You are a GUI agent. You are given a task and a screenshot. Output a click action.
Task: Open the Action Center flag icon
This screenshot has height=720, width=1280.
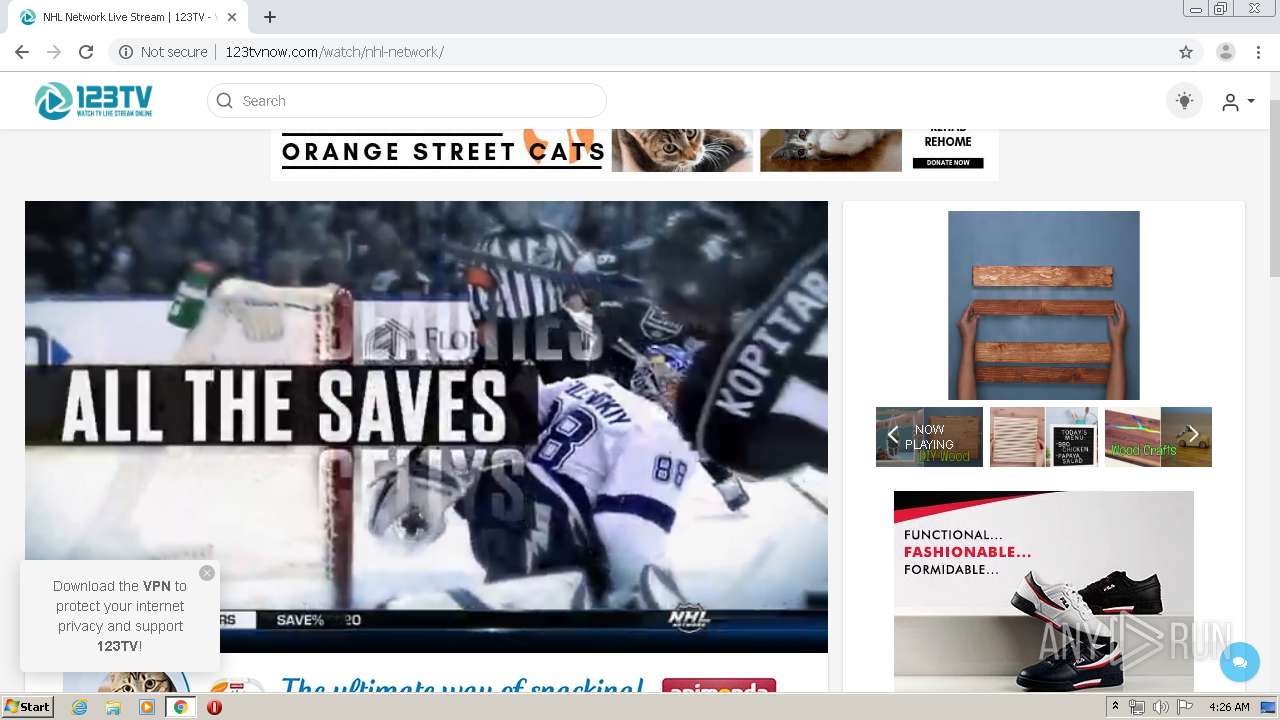coord(1185,707)
